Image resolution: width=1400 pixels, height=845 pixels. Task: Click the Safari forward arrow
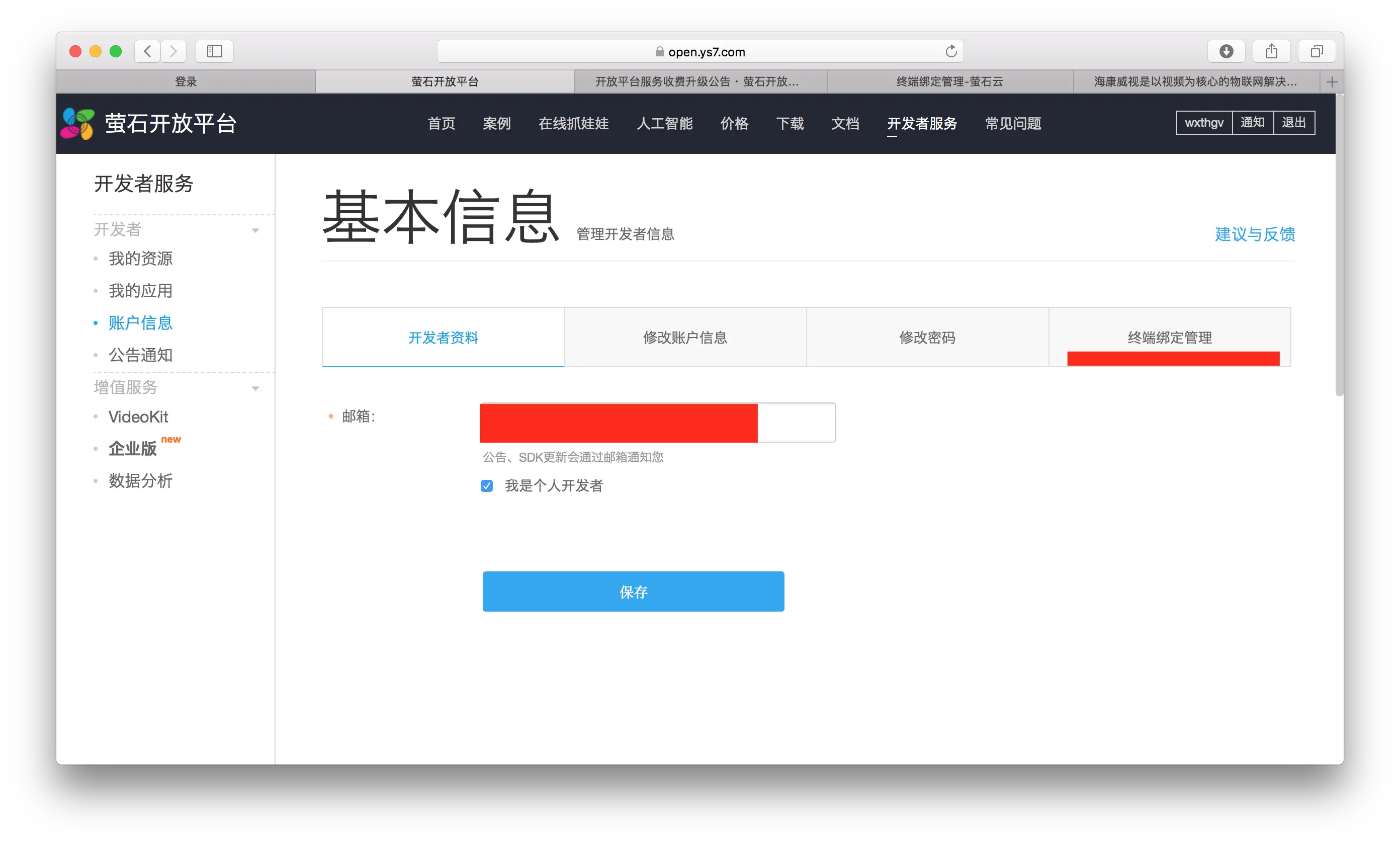coord(173,52)
